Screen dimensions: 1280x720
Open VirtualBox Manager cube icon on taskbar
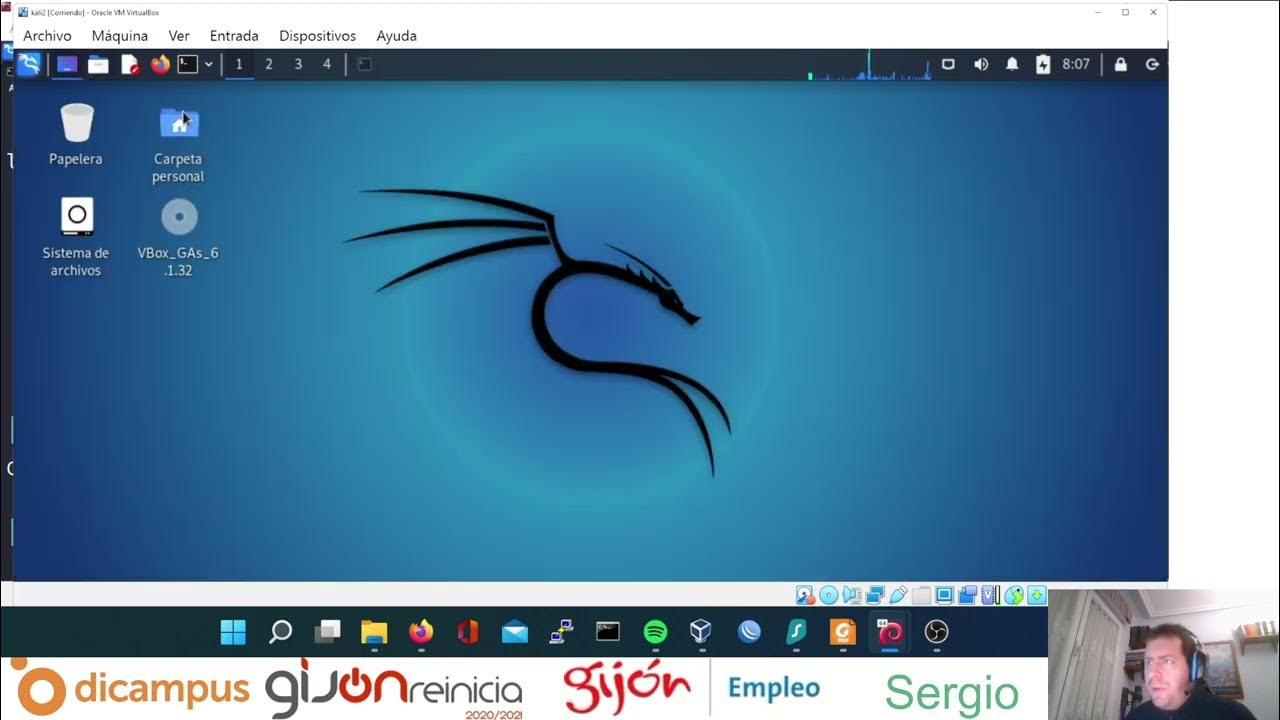click(701, 632)
